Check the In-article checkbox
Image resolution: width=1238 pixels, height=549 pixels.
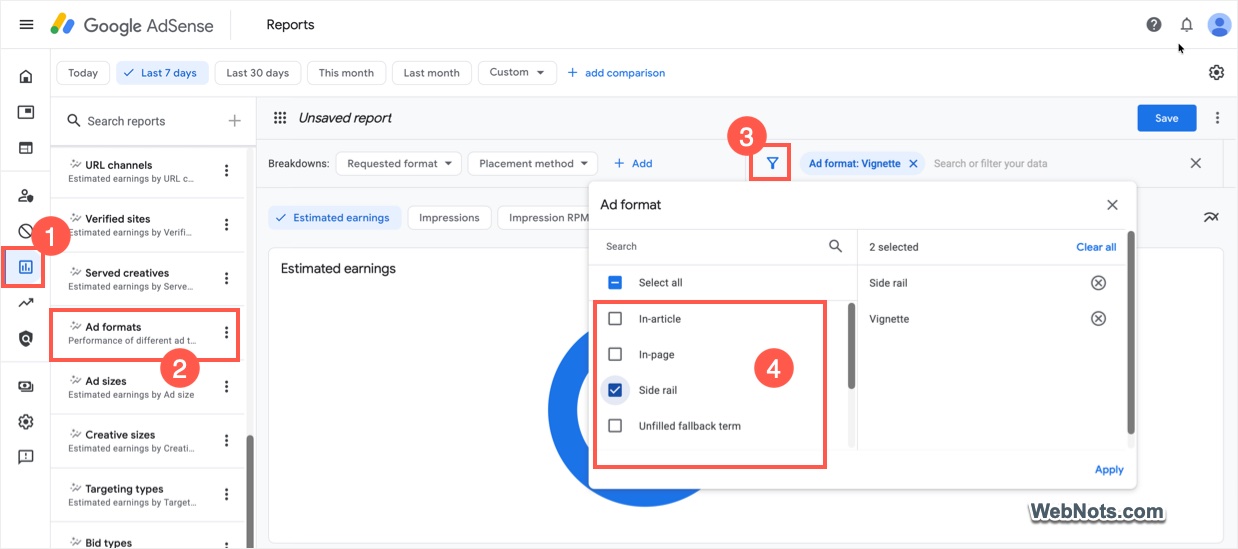pyautogui.click(x=615, y=319)
